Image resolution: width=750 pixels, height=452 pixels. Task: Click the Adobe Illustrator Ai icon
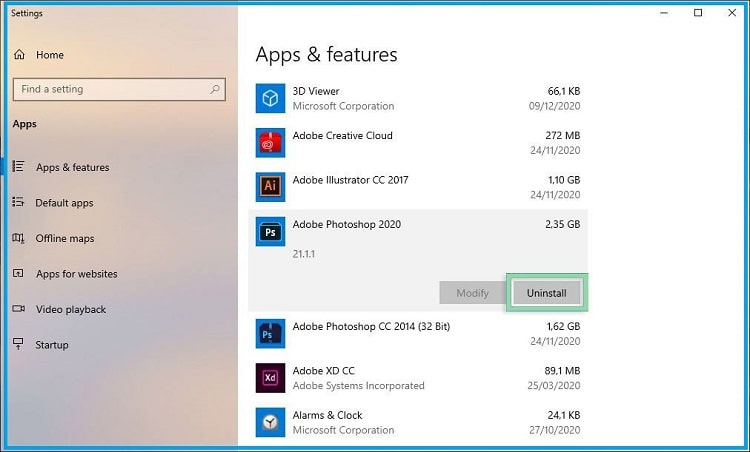tap(270, 187)
